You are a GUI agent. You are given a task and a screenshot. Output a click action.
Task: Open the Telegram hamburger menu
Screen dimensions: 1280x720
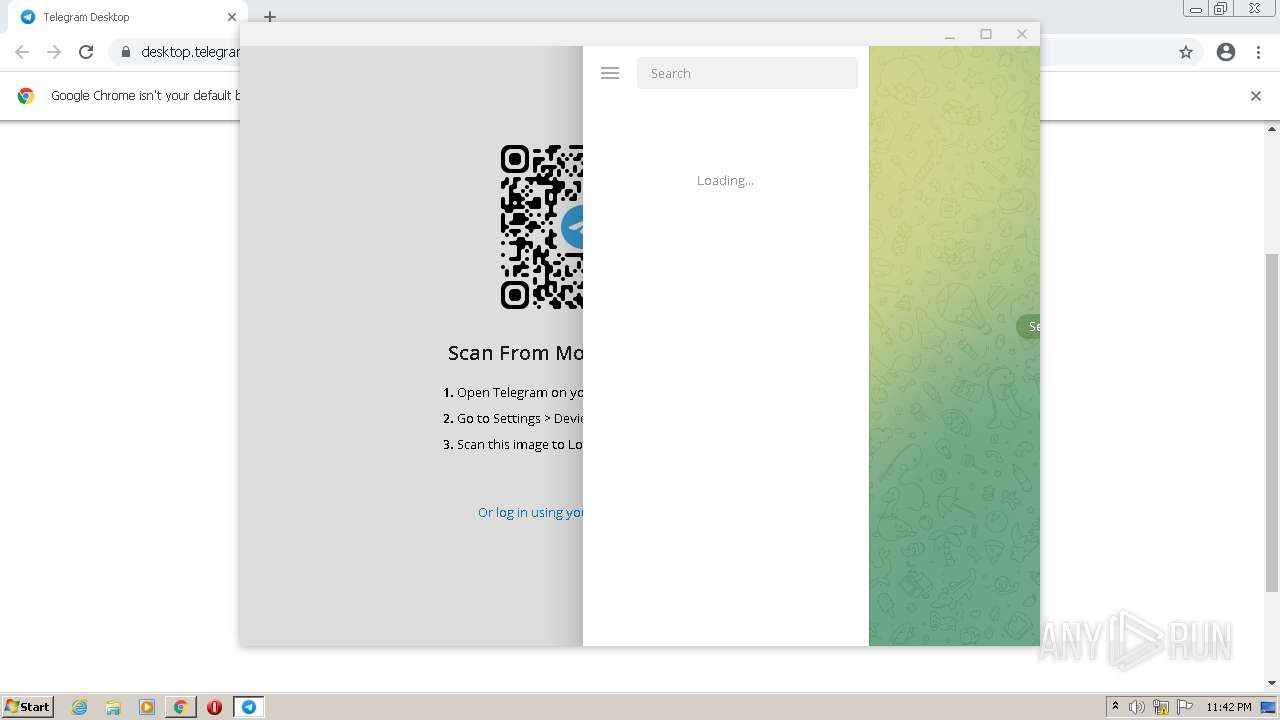(x=610, y=73)
